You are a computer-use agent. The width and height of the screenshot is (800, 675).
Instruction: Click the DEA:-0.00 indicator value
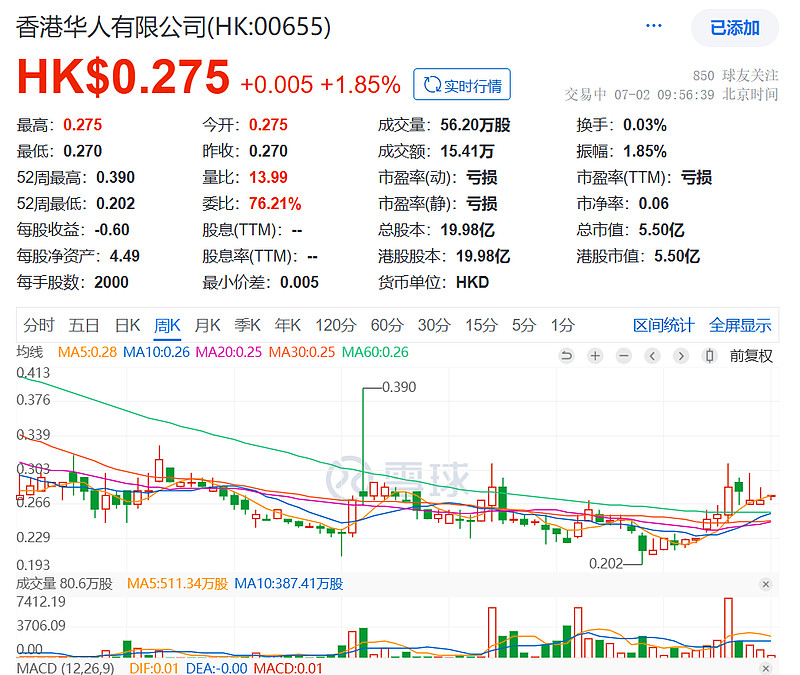[216, 668]
